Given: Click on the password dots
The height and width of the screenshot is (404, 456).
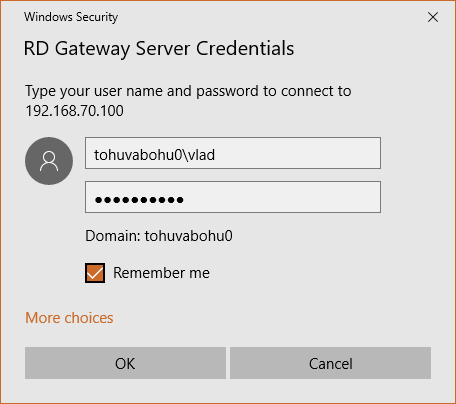Looking at the screenshot, I should pyautogui.click(x=139, y=200).
